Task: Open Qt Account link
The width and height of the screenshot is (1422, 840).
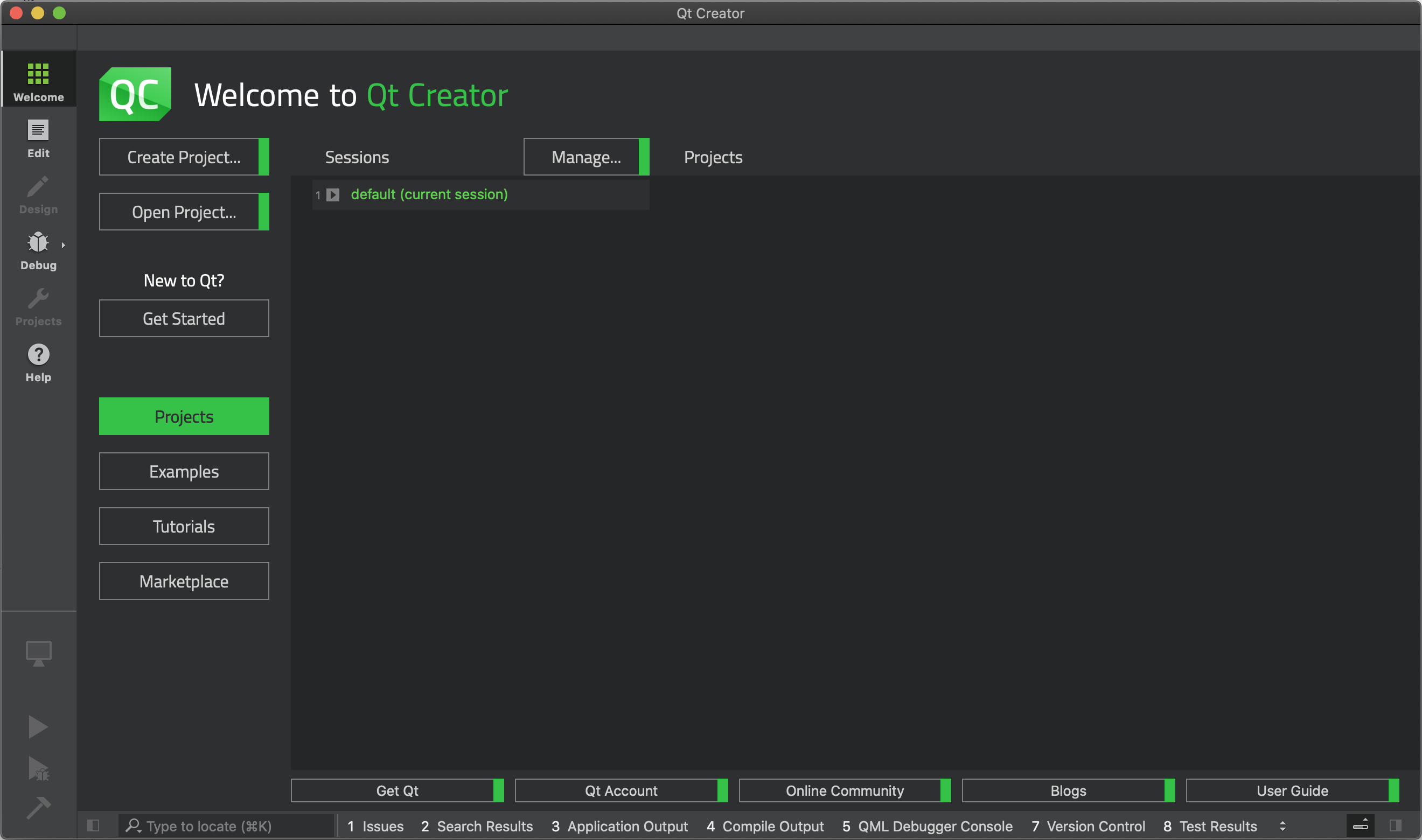Action: pos(622,790)
